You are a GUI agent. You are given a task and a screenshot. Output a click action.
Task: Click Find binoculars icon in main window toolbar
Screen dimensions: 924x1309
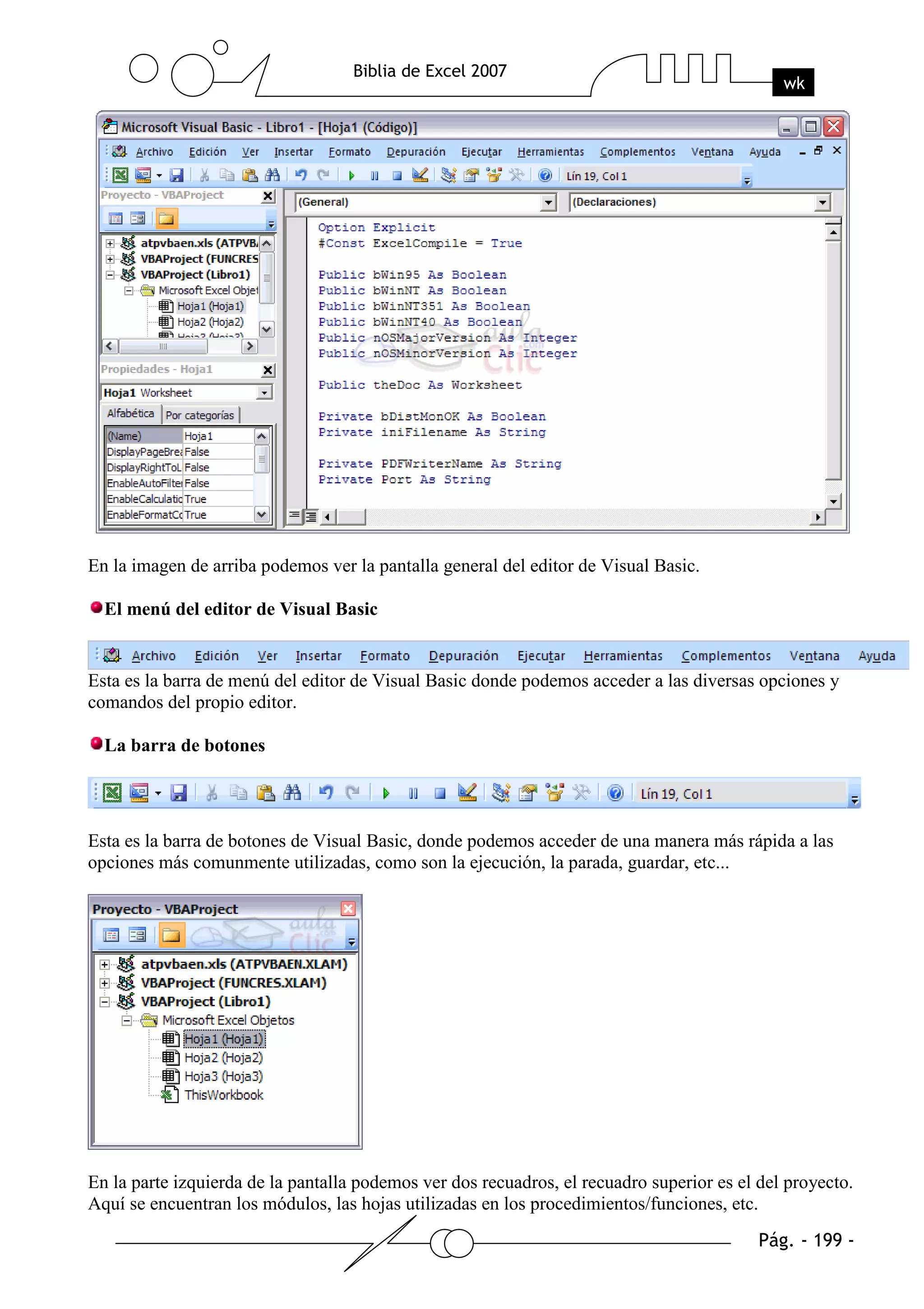(273, 175)
